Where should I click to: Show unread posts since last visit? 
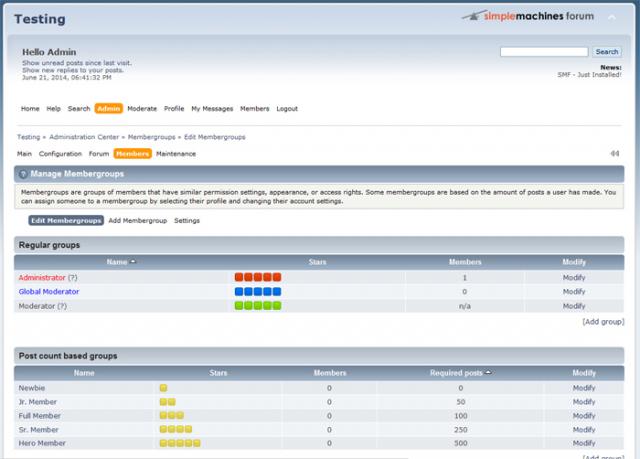coord(77,63)
